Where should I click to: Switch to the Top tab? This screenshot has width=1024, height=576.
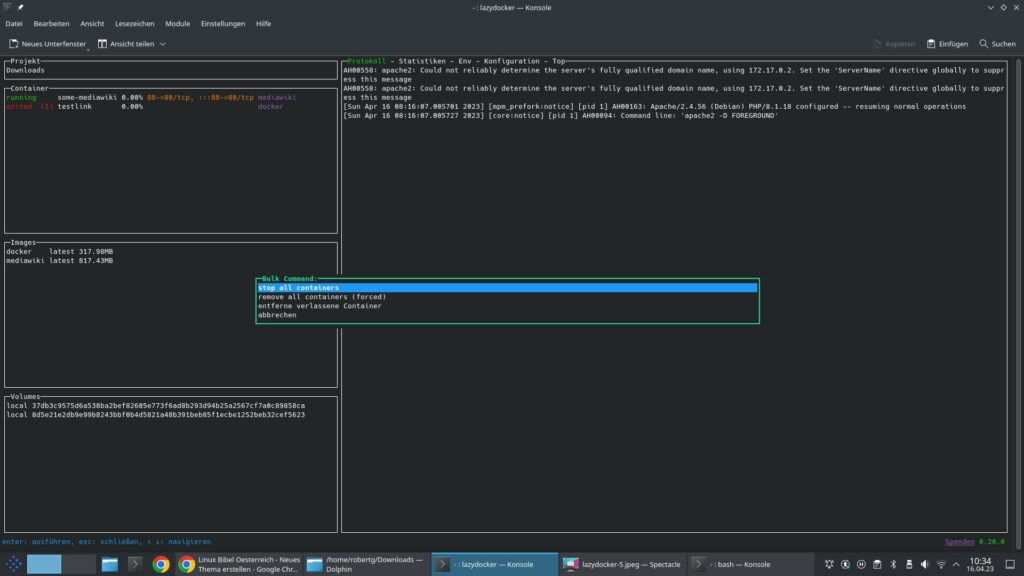[x=558, y=61]
